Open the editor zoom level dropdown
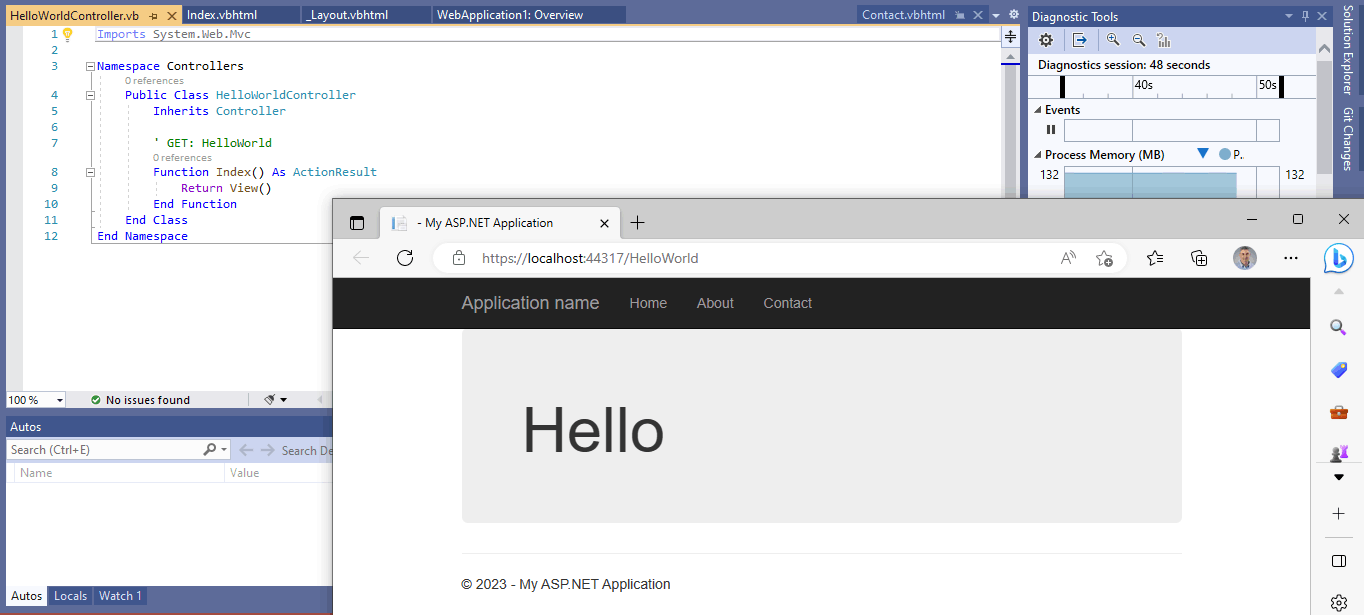Screen dimensions: 1364x615 pos(57,399)
